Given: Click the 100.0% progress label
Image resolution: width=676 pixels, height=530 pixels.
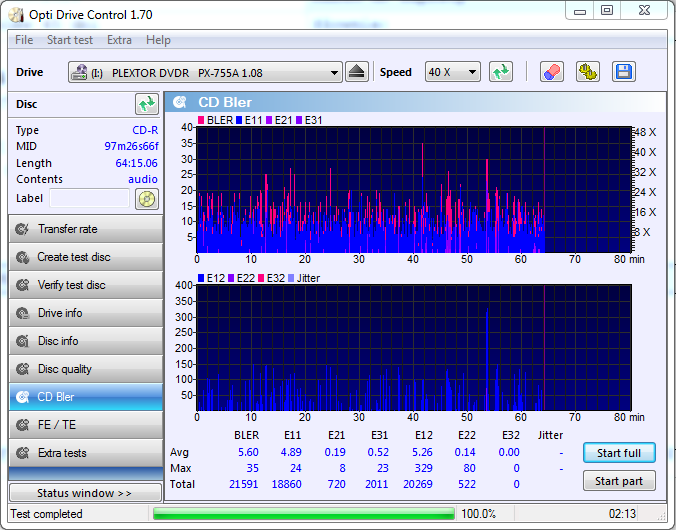Looking at the screenshot, I should coord(479,514).
